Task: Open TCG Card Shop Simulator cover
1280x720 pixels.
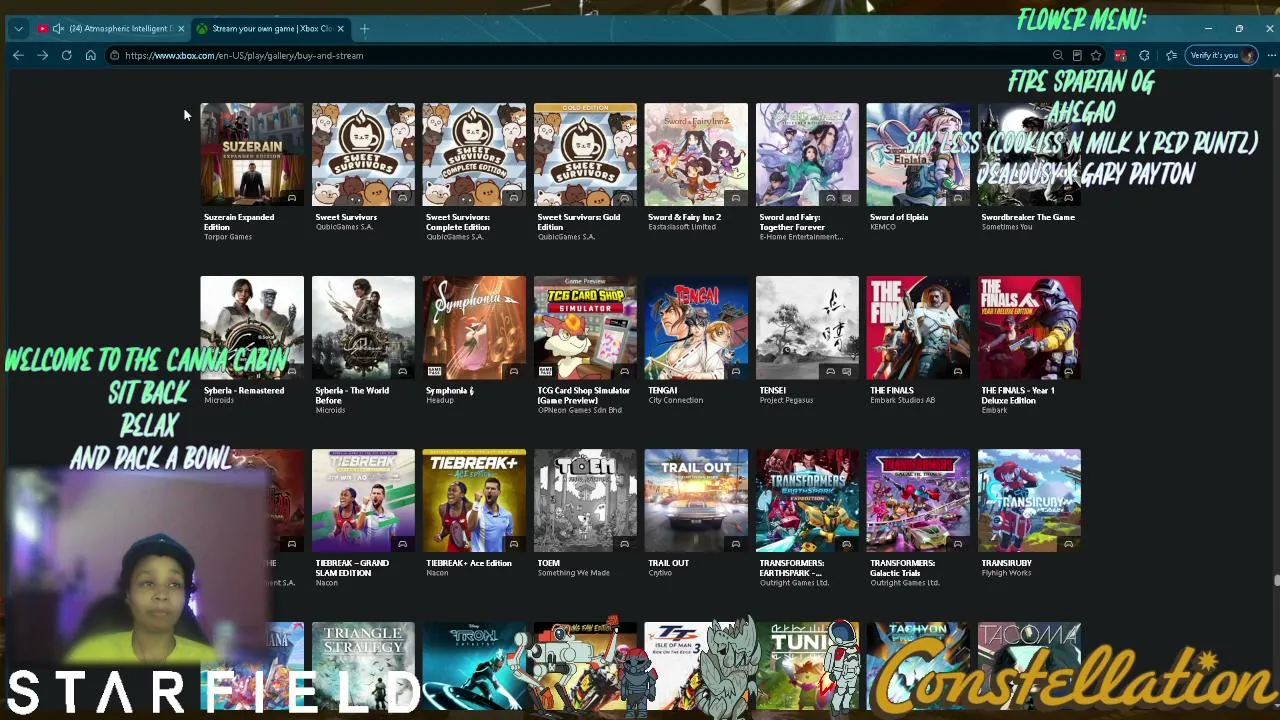Action: (x=585, y=328)
